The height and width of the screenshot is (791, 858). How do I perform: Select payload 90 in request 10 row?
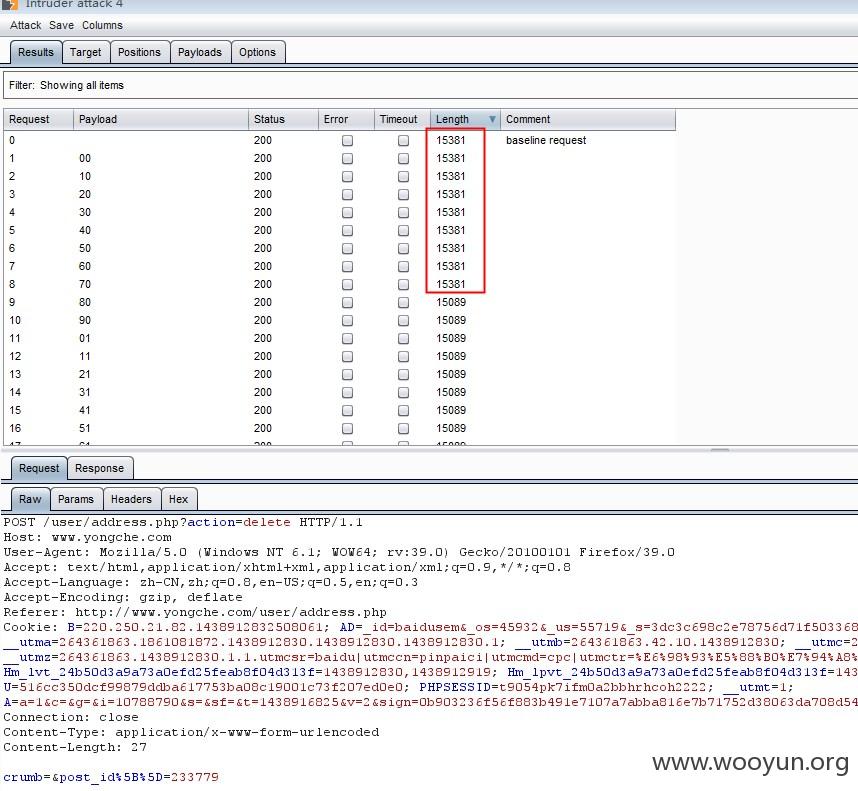85,321
